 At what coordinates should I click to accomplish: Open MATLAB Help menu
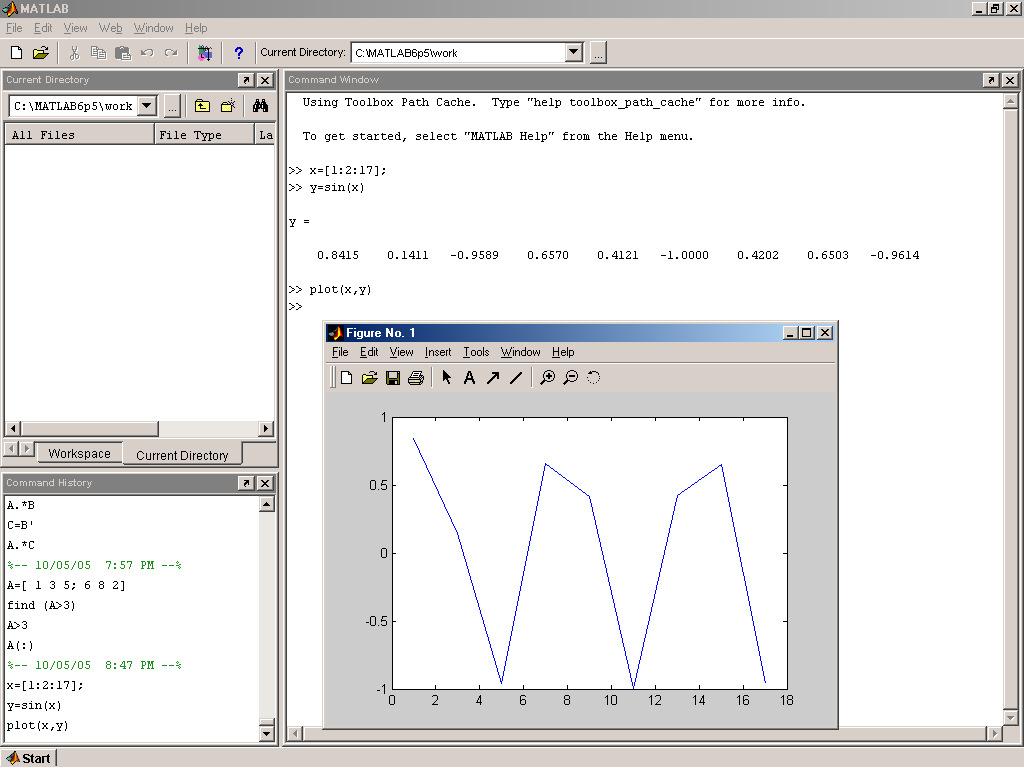tap(196, 28)
